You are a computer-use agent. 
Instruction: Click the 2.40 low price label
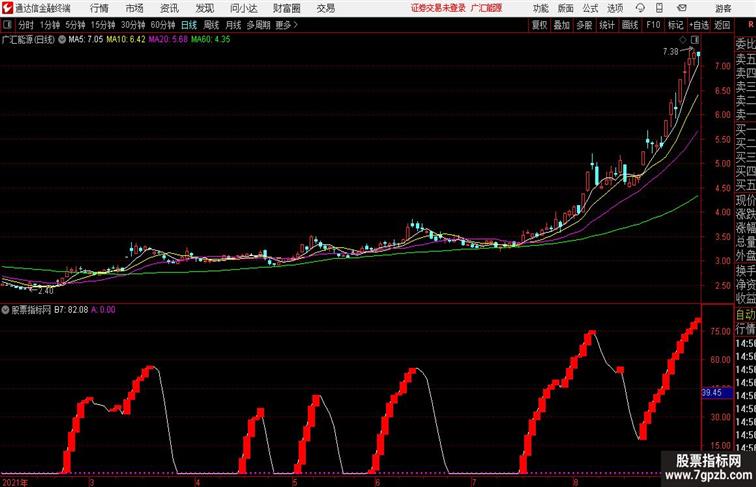45,291
